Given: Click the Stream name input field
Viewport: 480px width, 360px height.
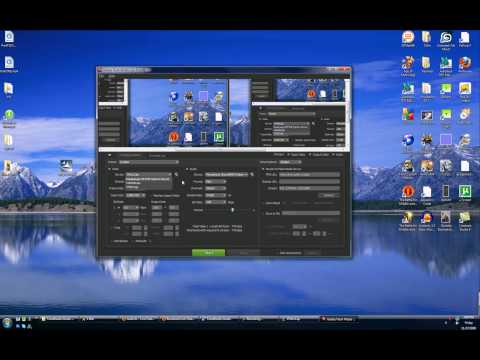Looking at the screenshot, I should pyautogui.click(x=309, y=188).
